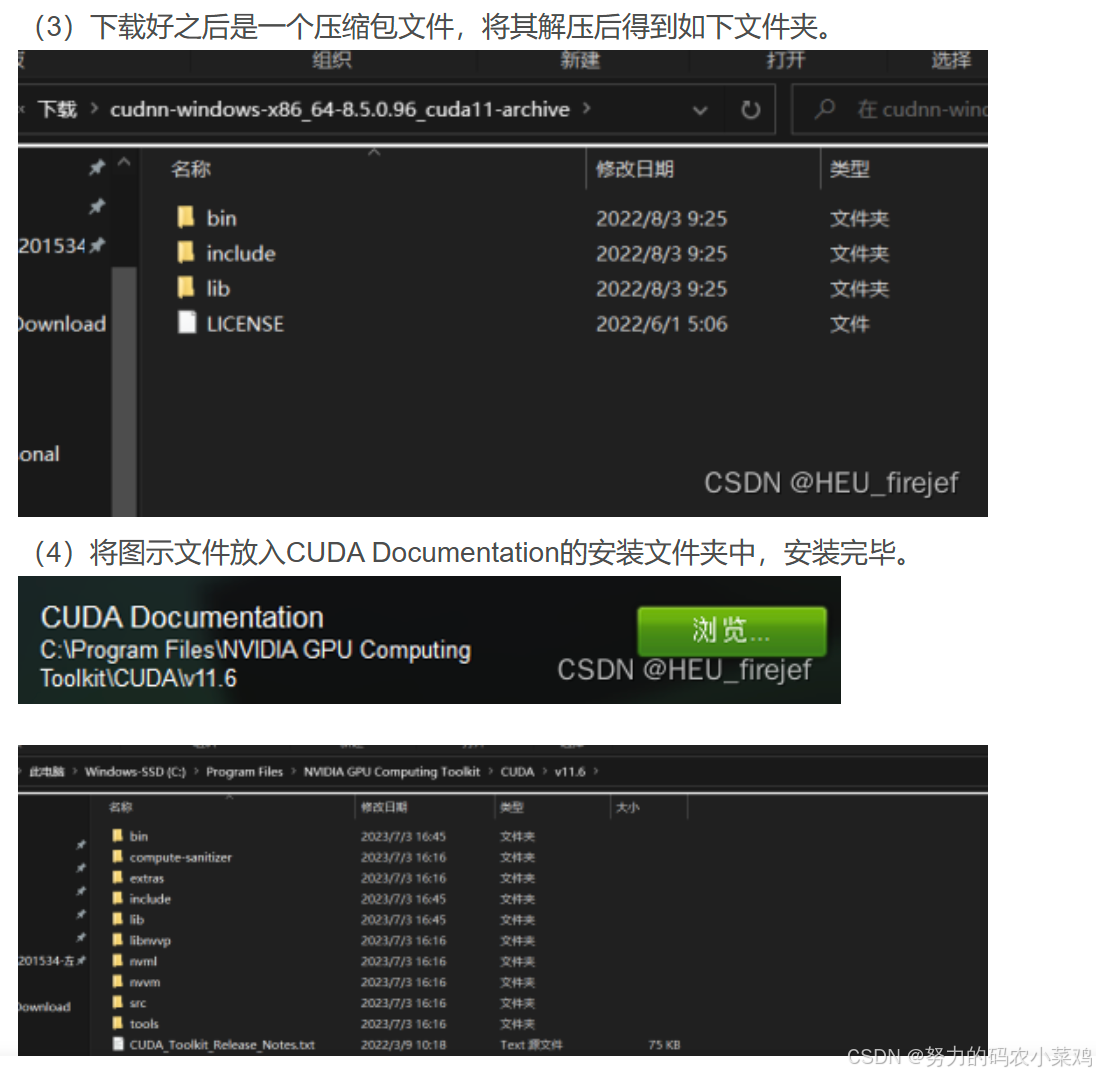1096x1074 pixels.
Task: Click the pin icon next to 201534
Action: tap(97, 245)
